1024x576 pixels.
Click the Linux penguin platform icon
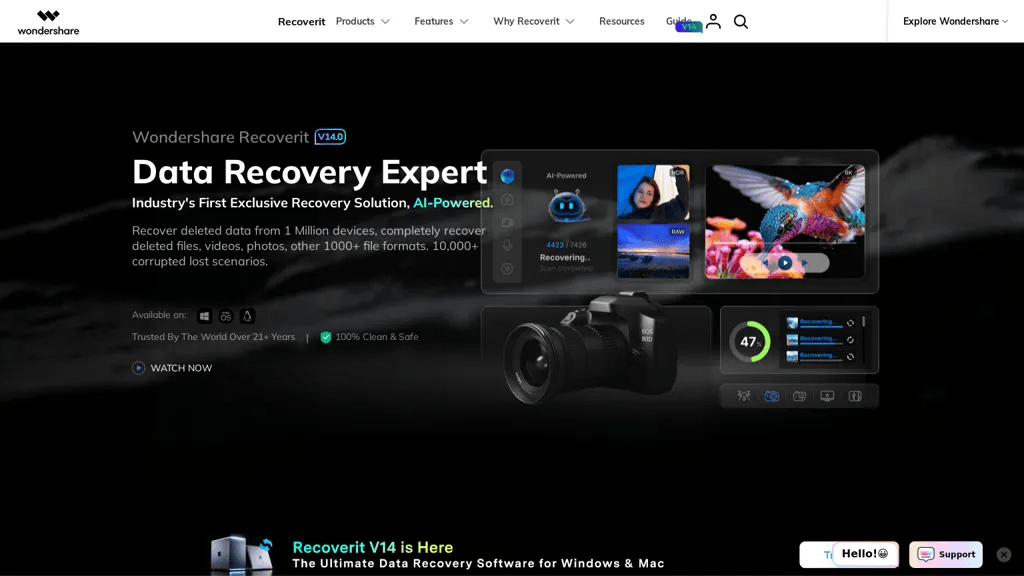tap(247, 316)
